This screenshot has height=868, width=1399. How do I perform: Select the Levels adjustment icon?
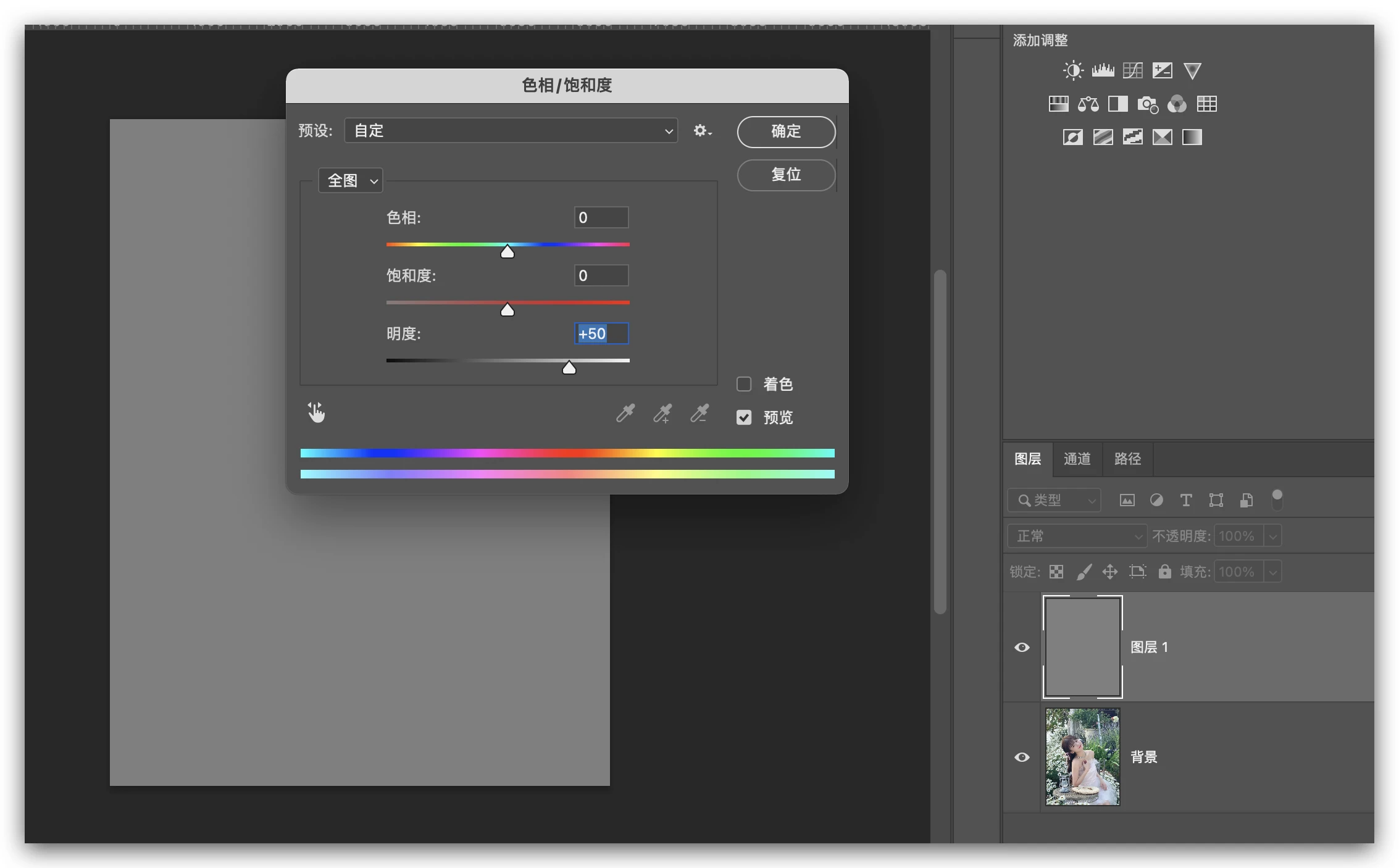pyautogui.click(x=1103, y=70)
